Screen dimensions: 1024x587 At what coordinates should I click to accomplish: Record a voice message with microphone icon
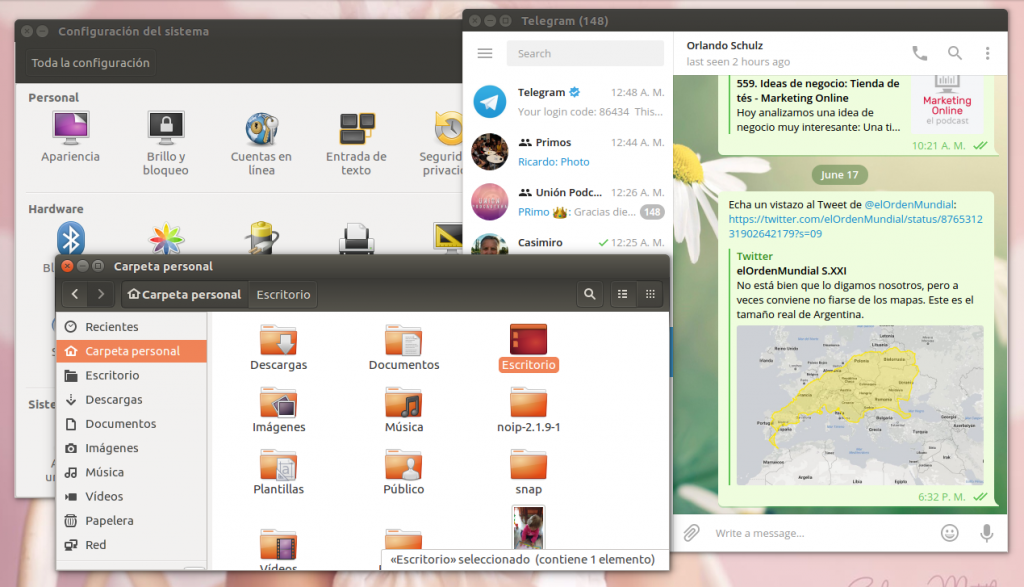(x=987, y=533)
